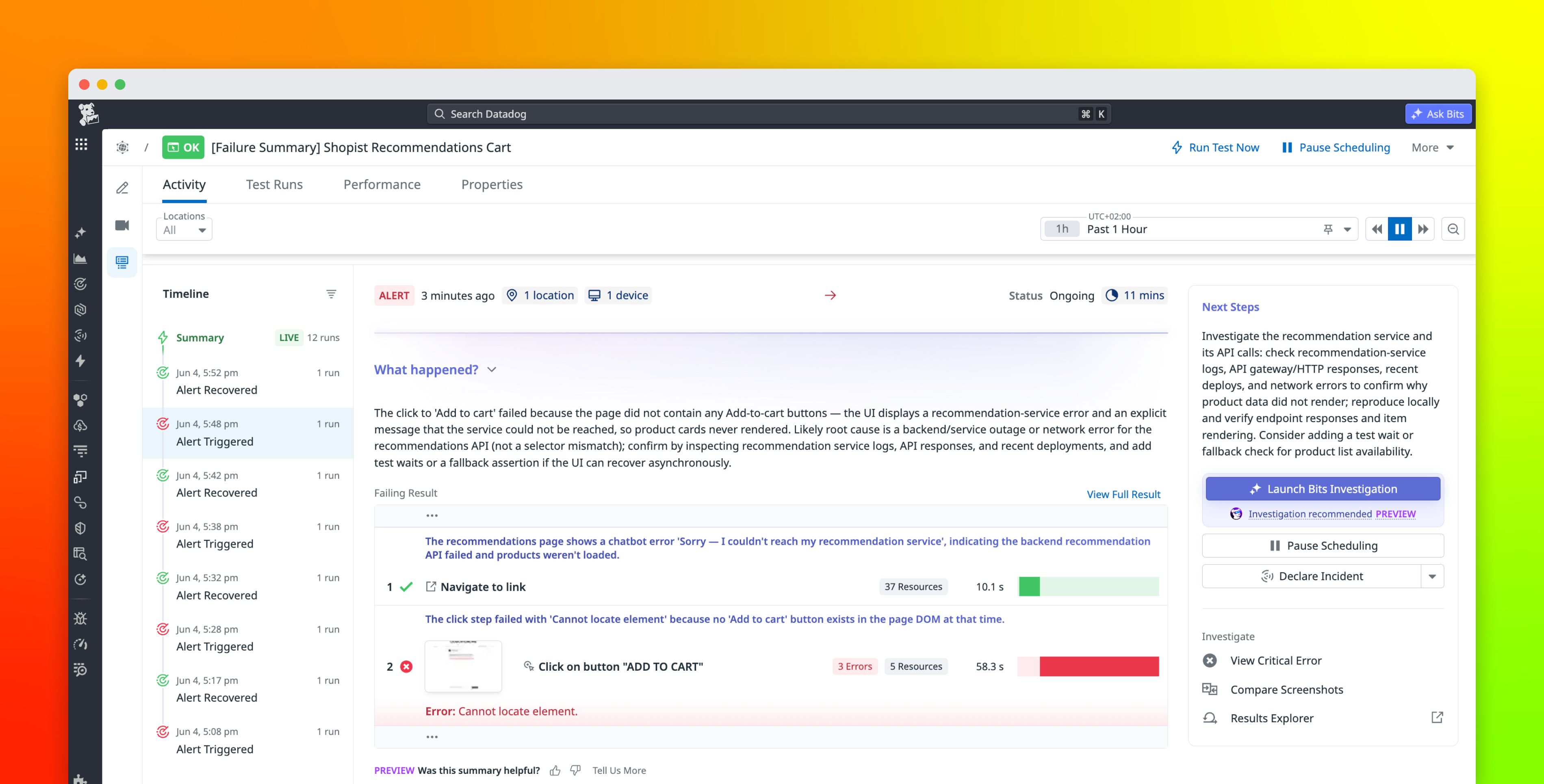Switch to the Test Runs tab

[275, 184]
